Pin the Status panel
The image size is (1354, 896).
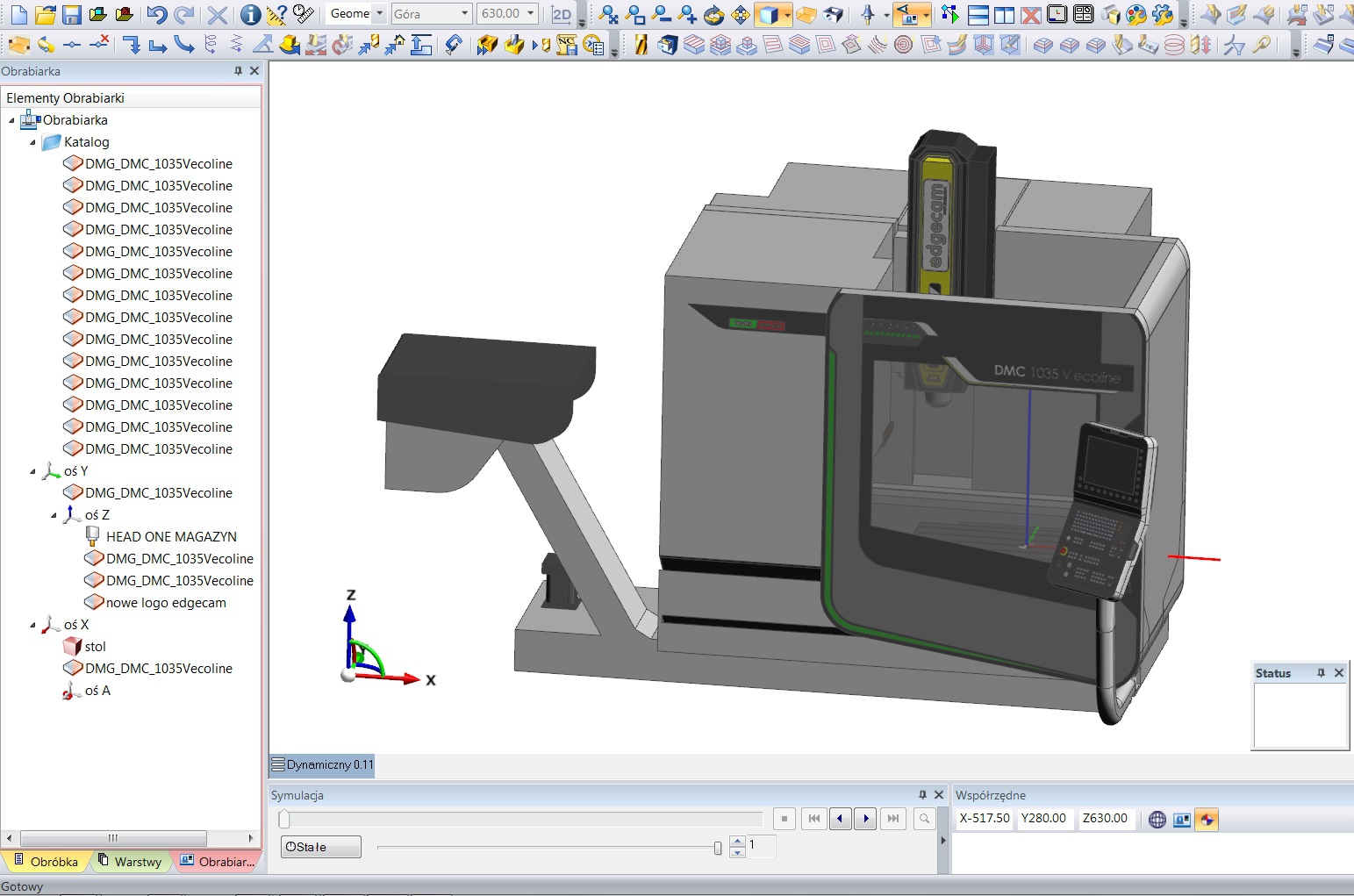[1321, 673]
